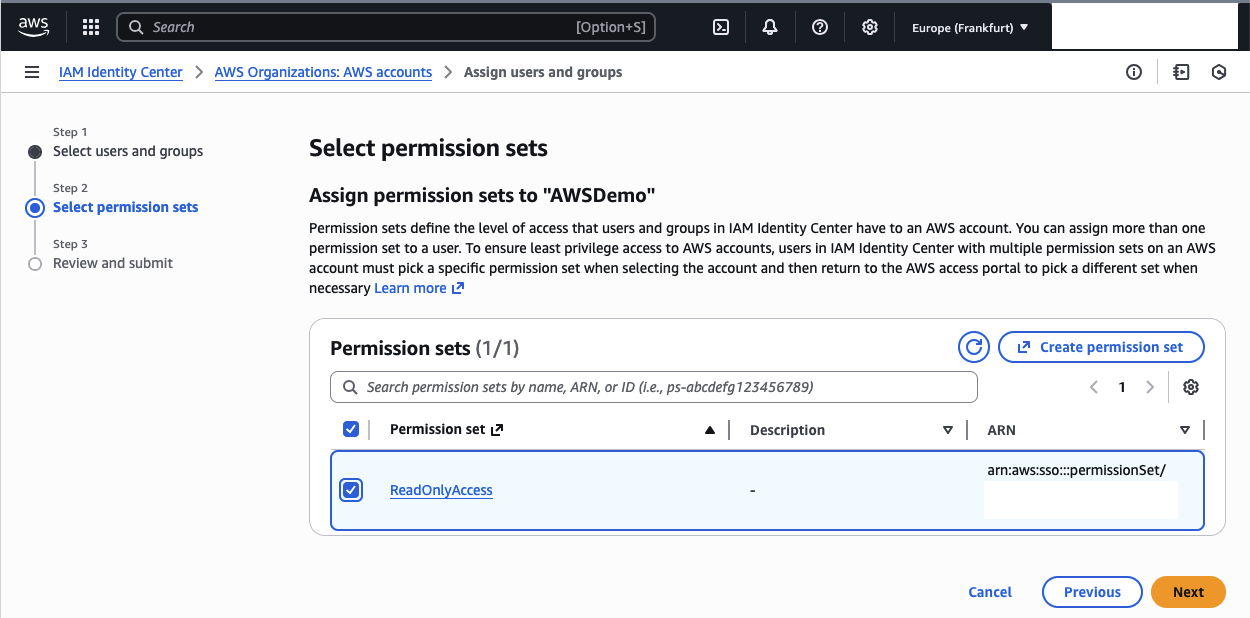Click the Next button
This screenshot has width=1250, height=618.
tap(1188, 591)
